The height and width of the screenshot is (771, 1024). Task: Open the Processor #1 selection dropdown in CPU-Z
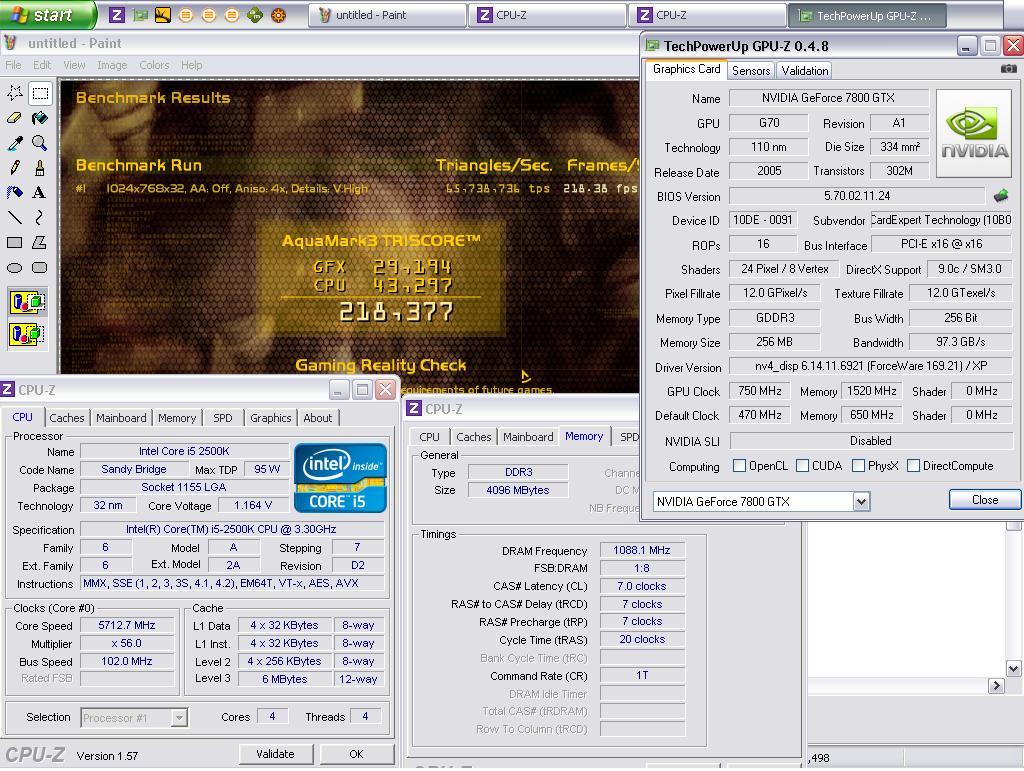(x=178, y=717)
